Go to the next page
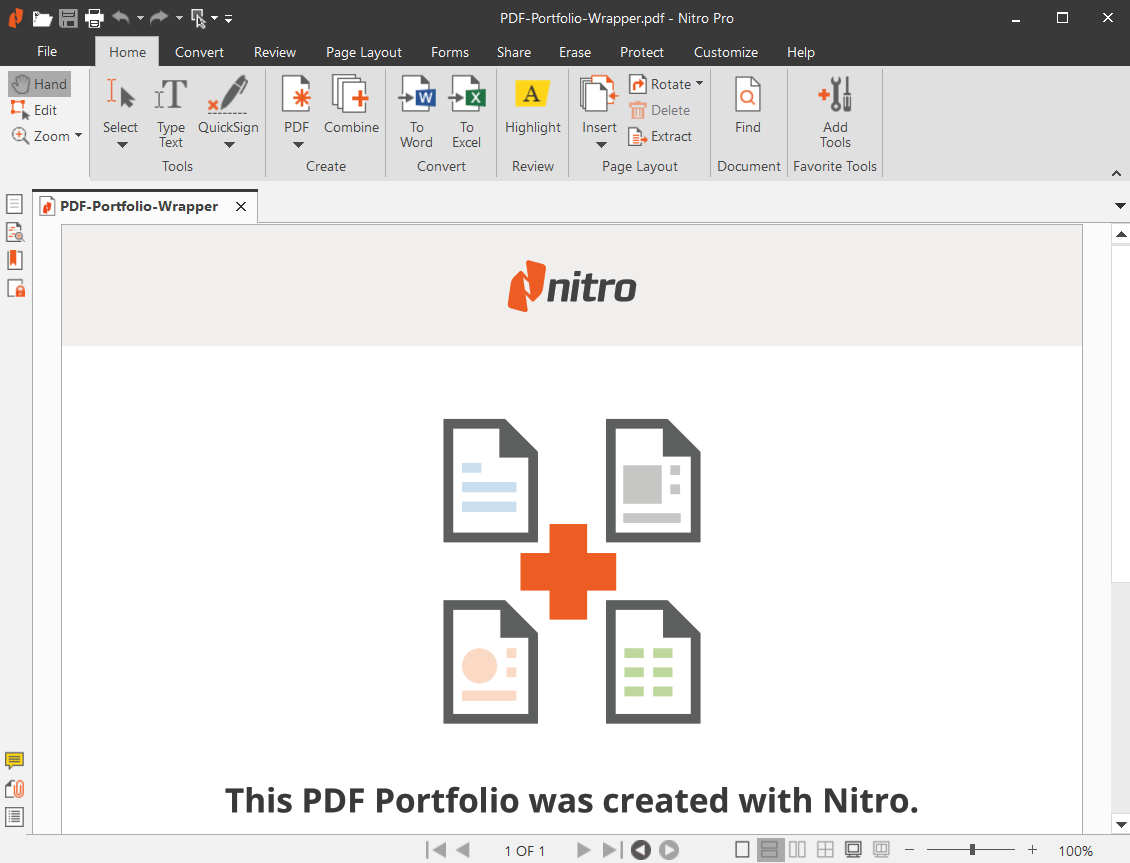 tap(583, 850)
